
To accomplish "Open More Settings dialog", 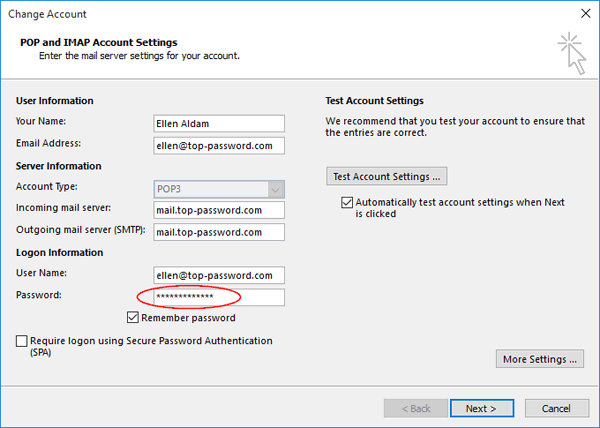I will pos(540,359).
